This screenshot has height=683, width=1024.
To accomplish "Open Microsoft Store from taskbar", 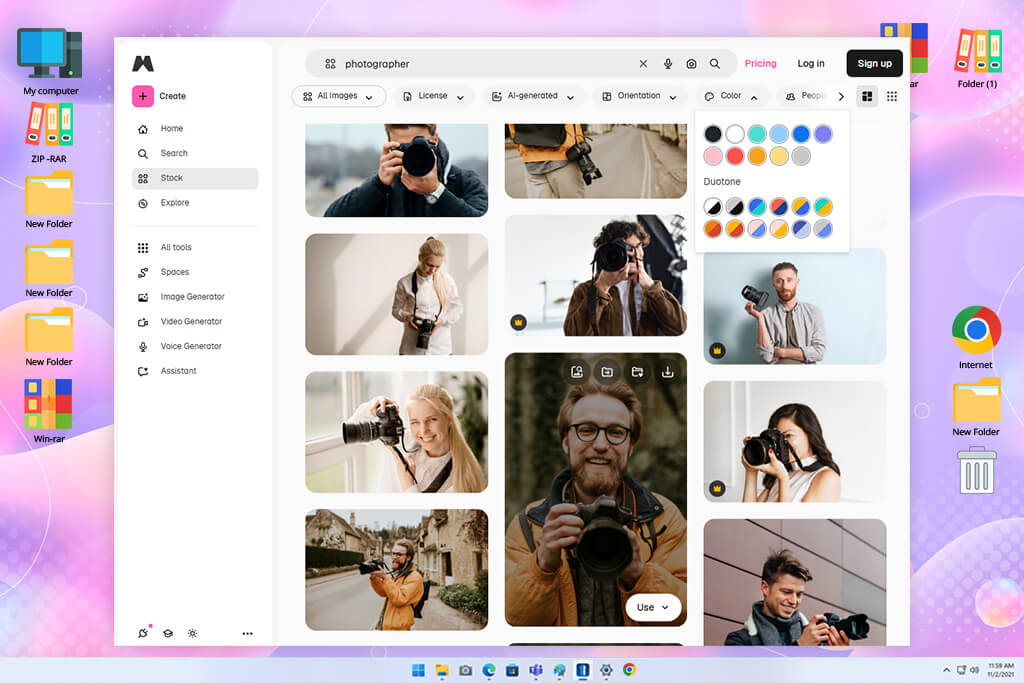I will [512, 670].
